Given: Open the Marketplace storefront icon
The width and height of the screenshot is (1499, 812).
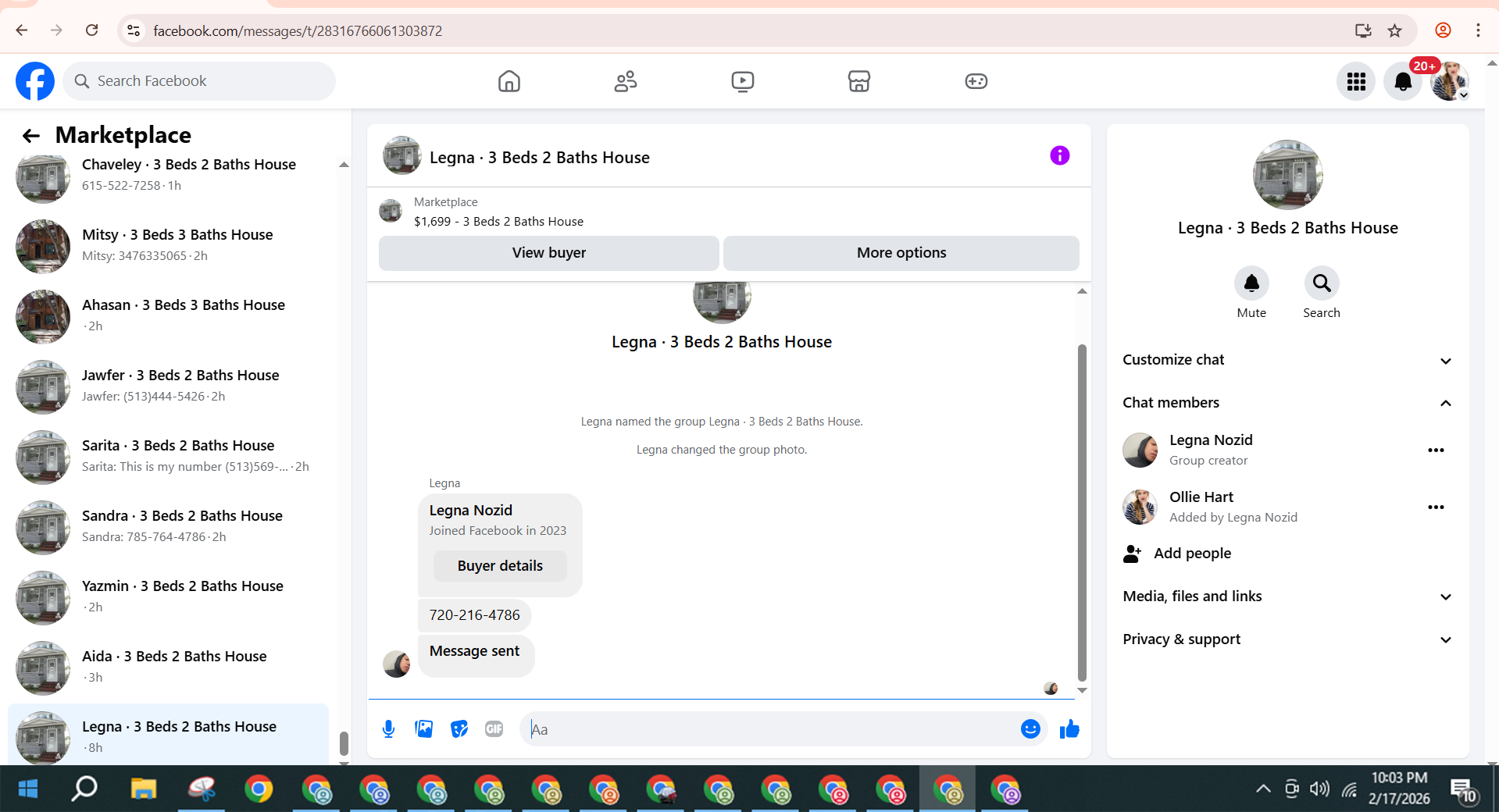Looking at the screenshot, I should [859, 81].
